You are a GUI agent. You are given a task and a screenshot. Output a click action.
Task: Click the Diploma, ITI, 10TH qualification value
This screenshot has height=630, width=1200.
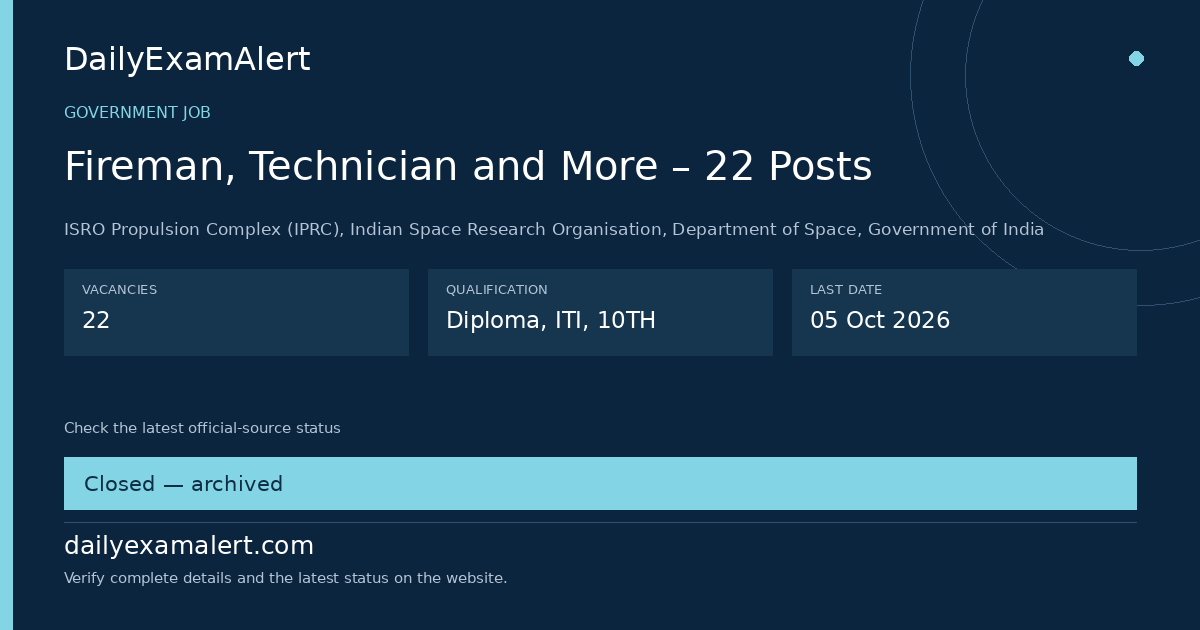(x=551, y=321)
